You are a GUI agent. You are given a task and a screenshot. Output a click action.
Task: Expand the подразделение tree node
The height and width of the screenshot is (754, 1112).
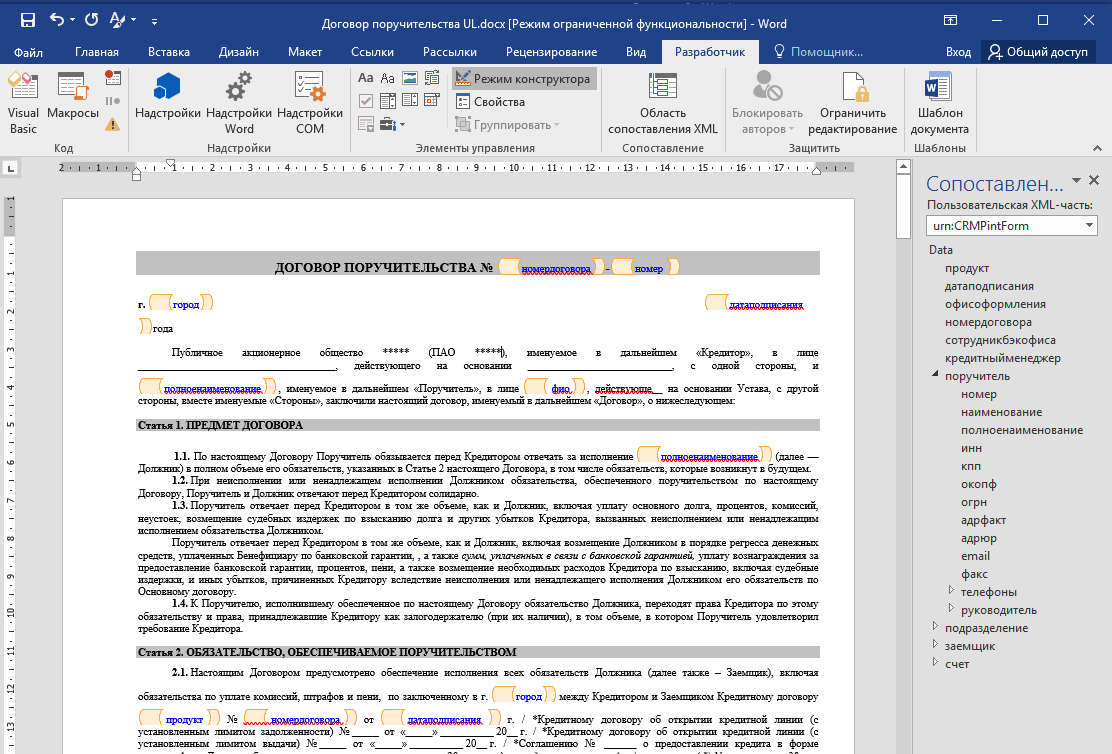935,626
